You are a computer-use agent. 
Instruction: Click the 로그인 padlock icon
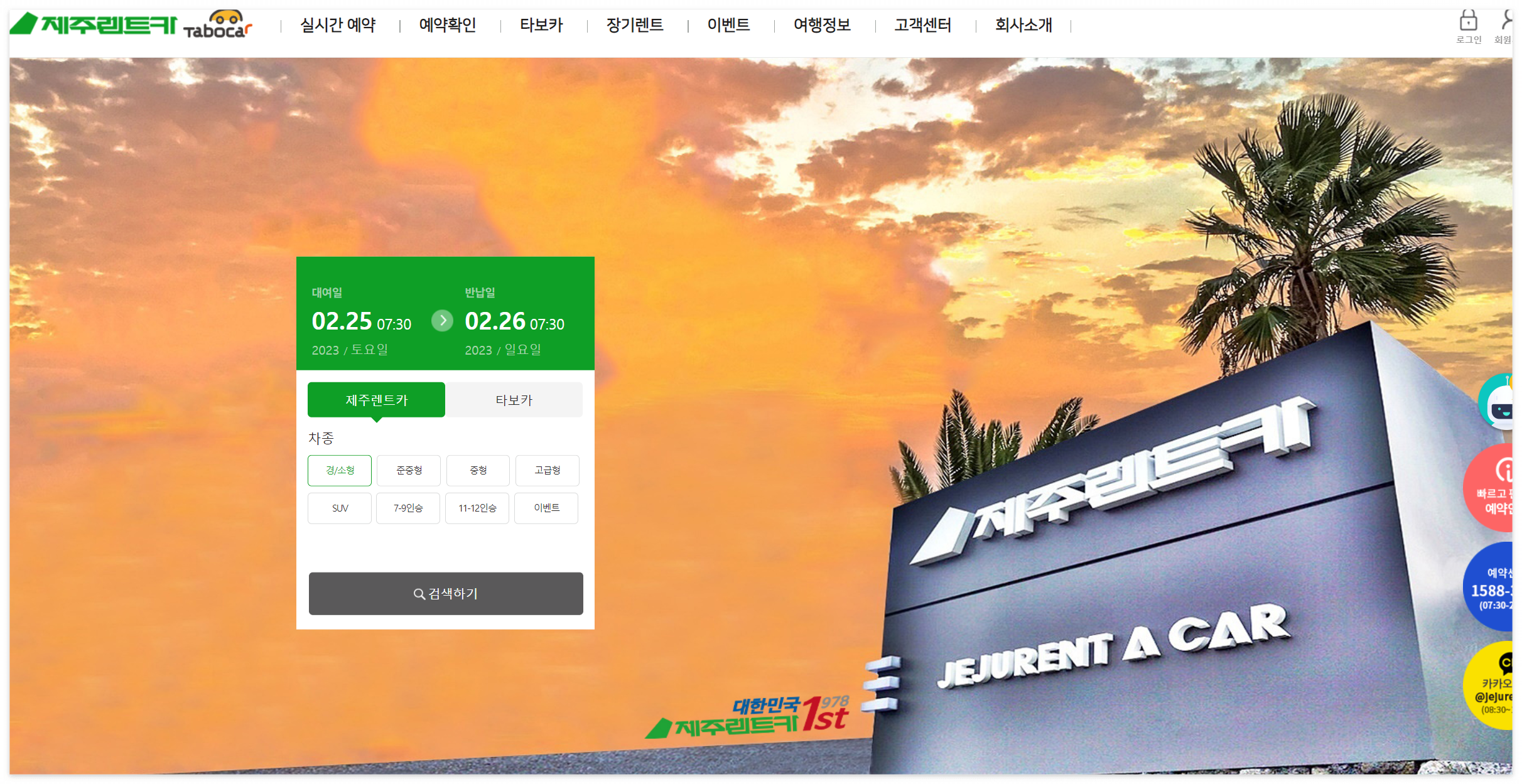click(x=1469, y=22)
